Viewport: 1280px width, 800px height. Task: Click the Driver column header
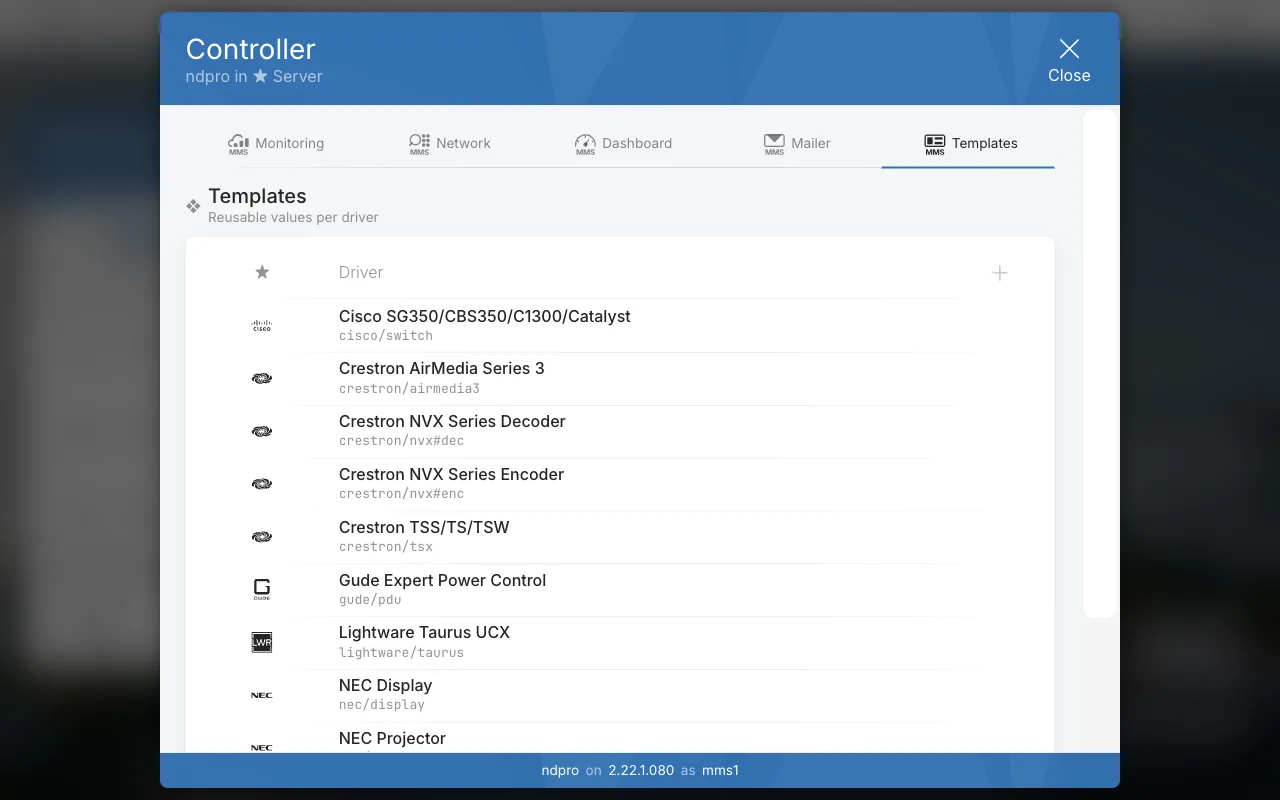(x=361, y=272)
